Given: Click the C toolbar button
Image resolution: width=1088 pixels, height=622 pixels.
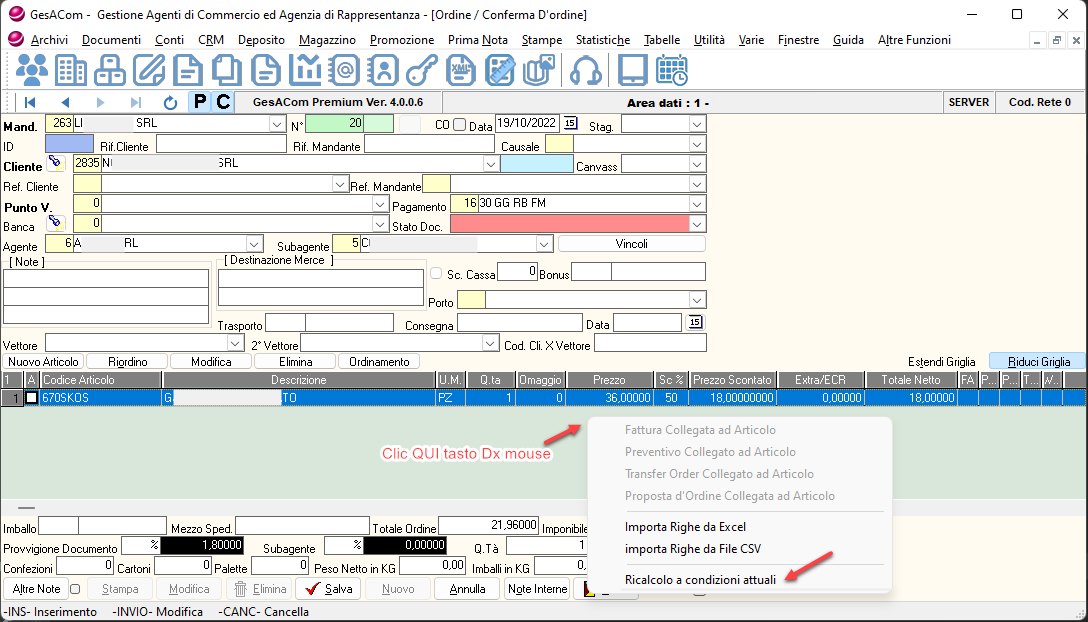Looking at the screenshot, I should coord(223,102).
